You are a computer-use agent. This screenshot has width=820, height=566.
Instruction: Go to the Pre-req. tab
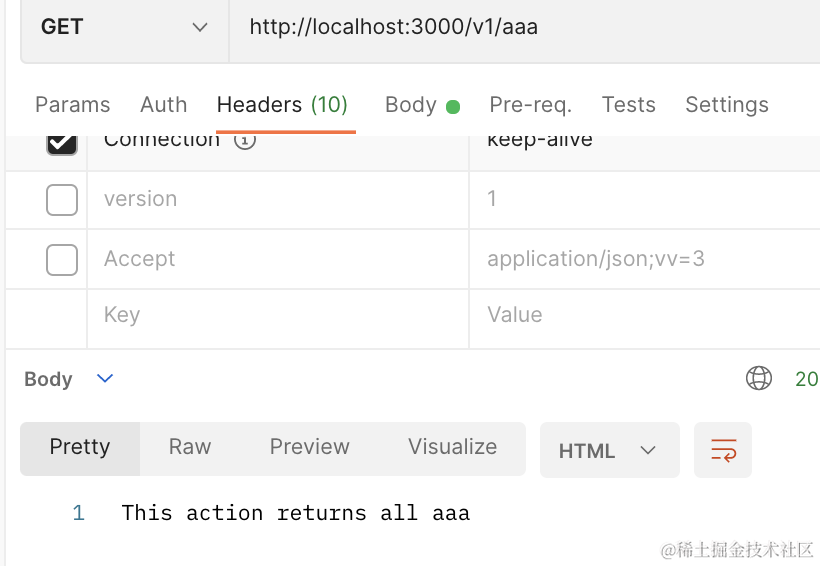[x=530, y=105]
